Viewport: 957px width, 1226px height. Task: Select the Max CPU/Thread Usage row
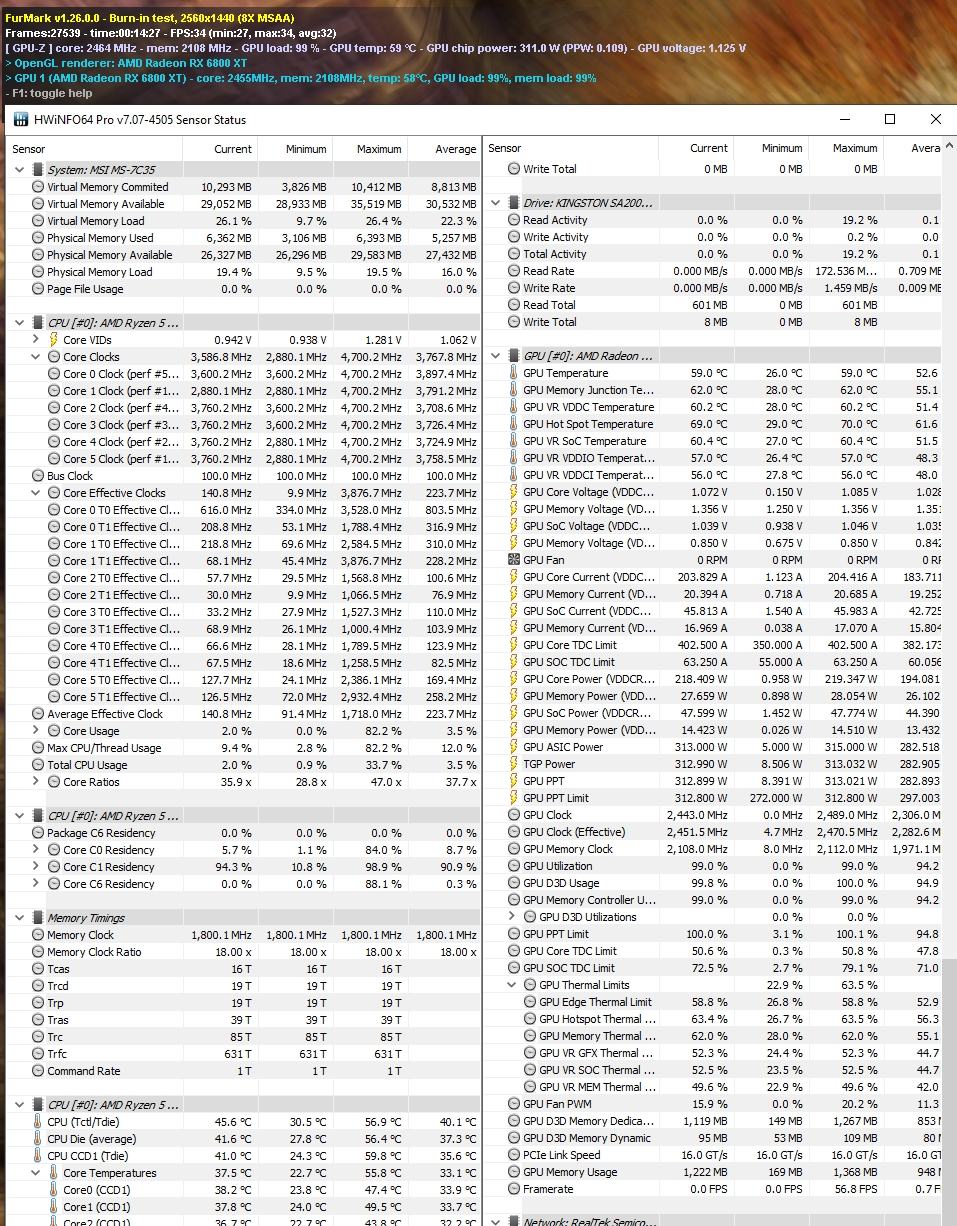coord(244,748)
